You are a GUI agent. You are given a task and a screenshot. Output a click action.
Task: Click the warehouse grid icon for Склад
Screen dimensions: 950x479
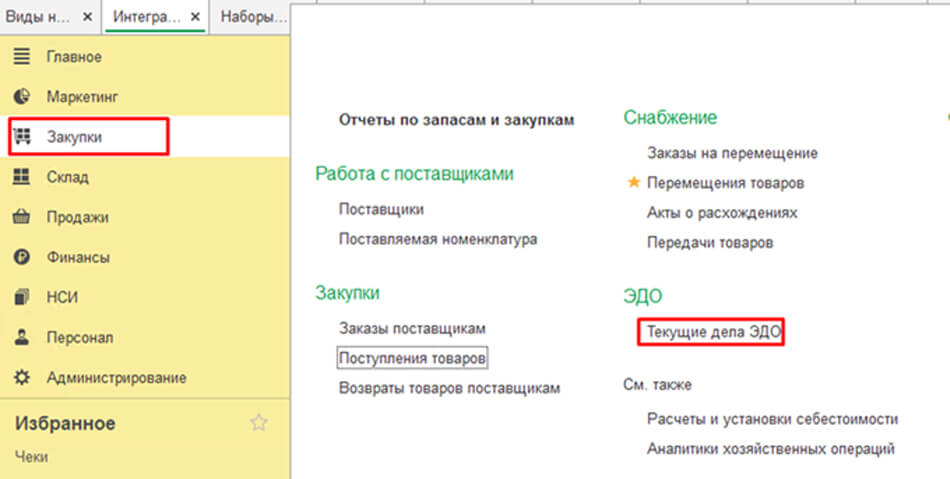[x=21, y=177]
